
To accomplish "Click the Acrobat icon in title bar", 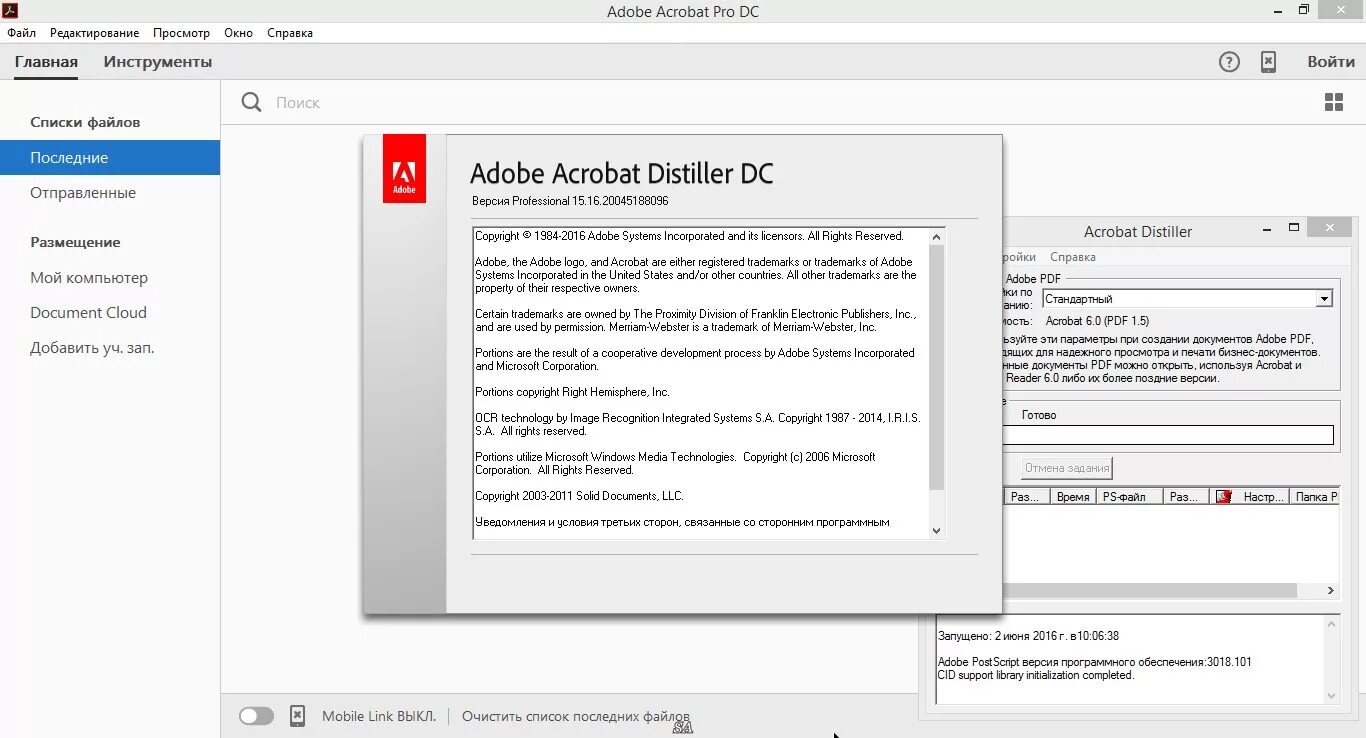I will point(10,11).
